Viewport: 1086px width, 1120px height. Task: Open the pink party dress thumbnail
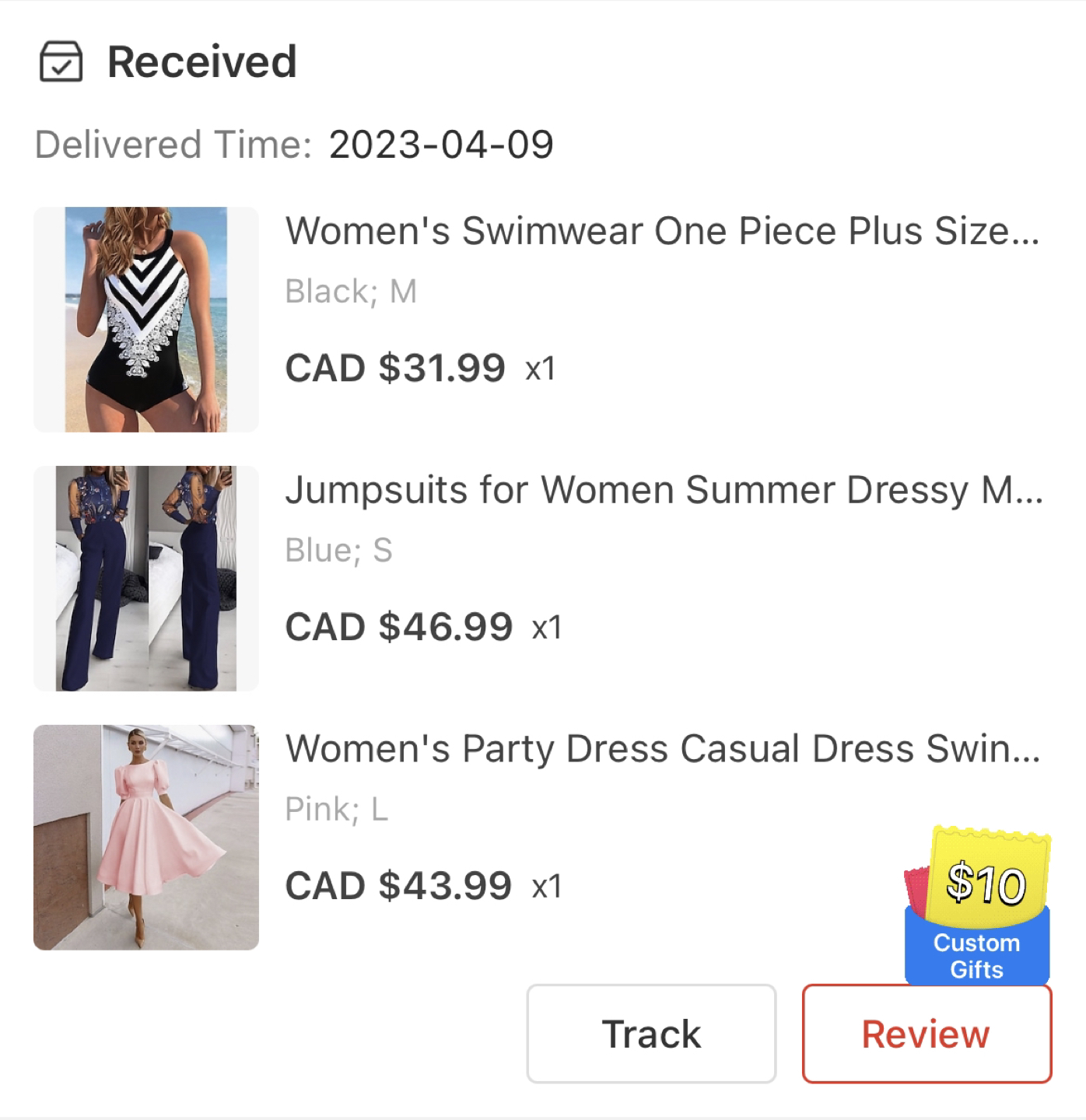pyautogui.click(x=146, y=838)
